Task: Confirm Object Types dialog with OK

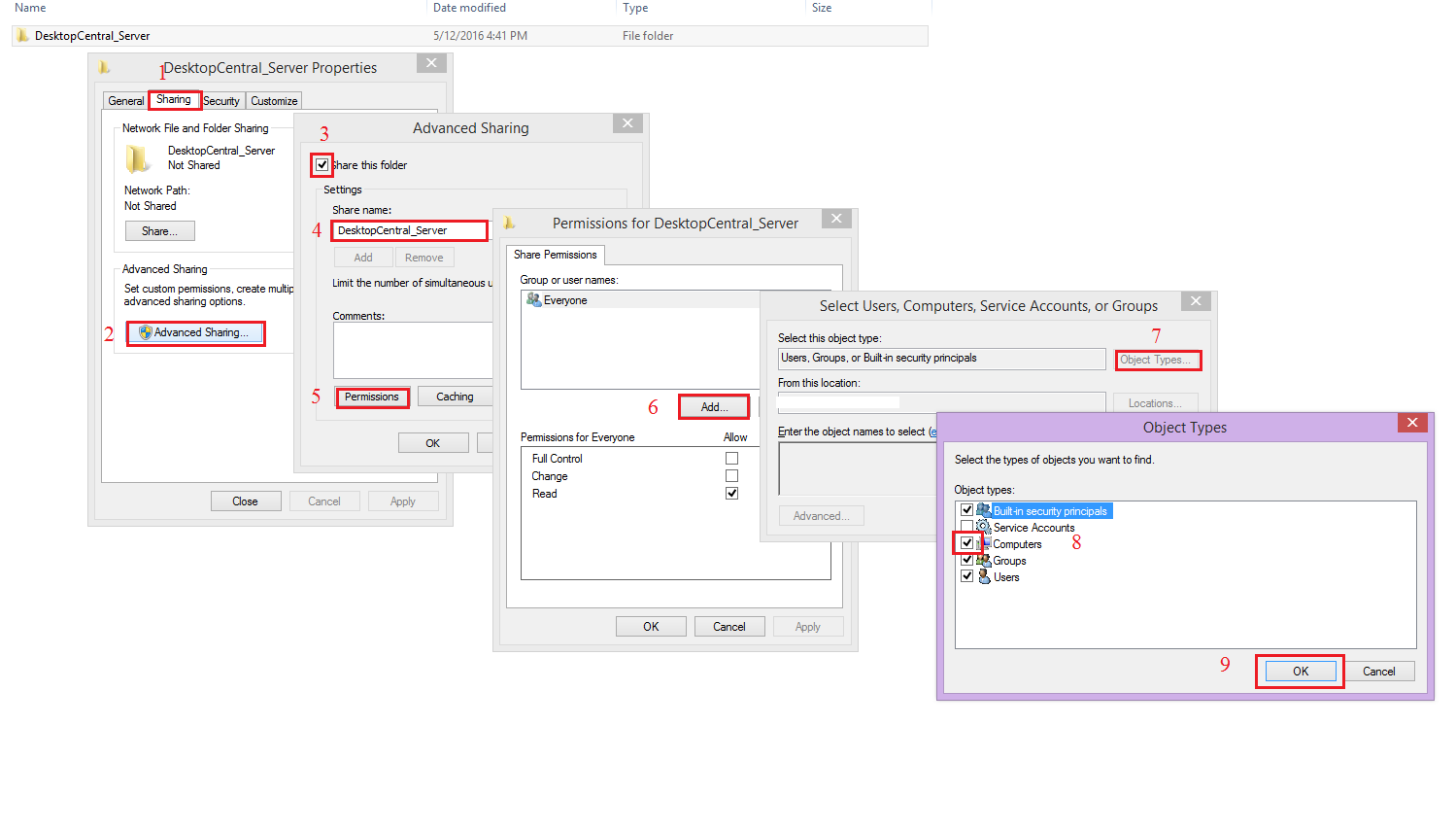Action: click(x=1301, y=672)
